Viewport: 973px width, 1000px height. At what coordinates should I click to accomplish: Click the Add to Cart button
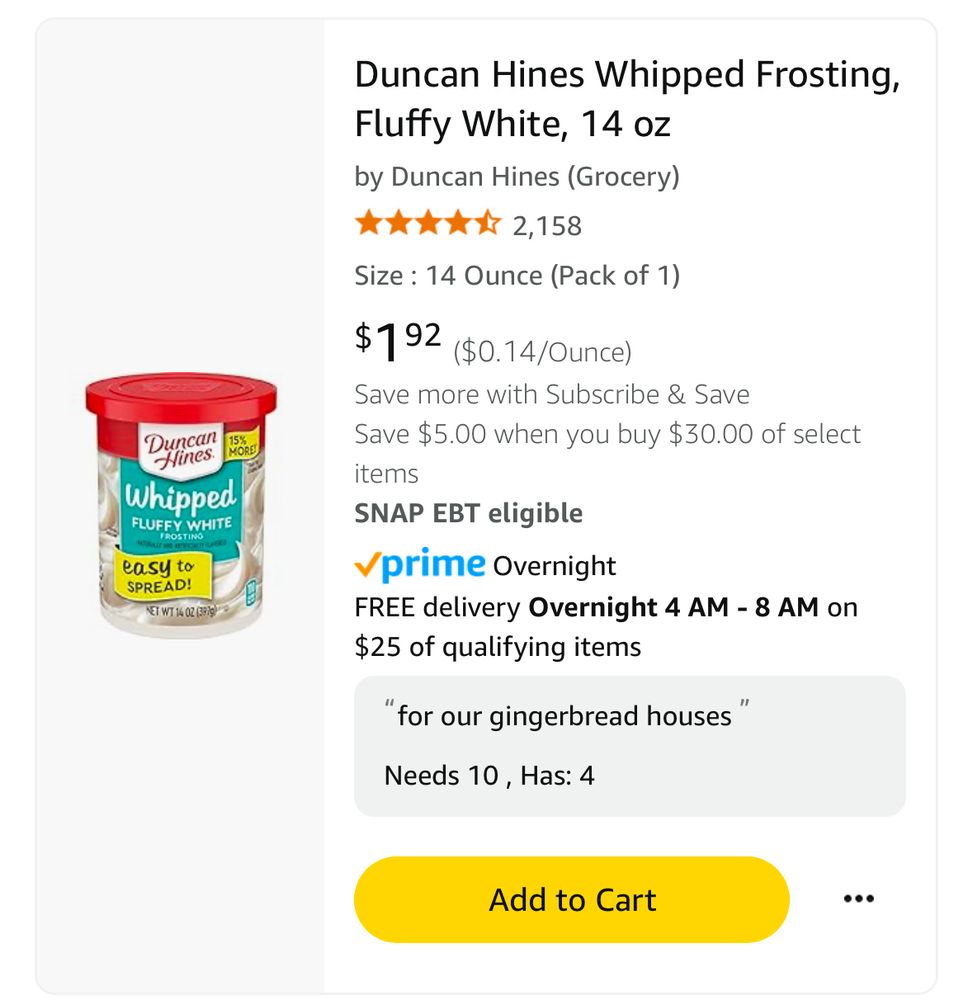point(571,899)
